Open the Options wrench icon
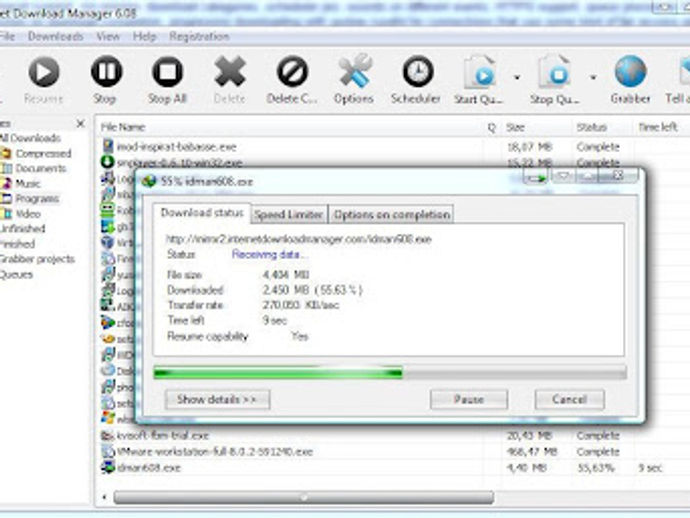 (x=355, y=70)
